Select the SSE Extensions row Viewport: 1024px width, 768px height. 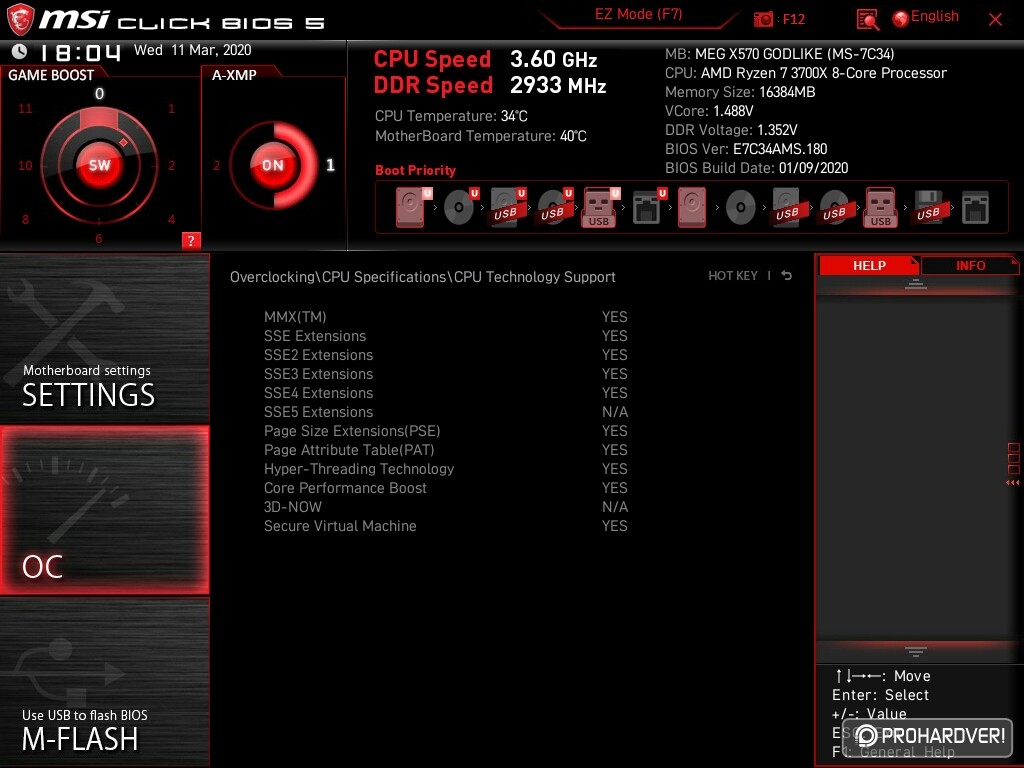[x=445, y=336]
